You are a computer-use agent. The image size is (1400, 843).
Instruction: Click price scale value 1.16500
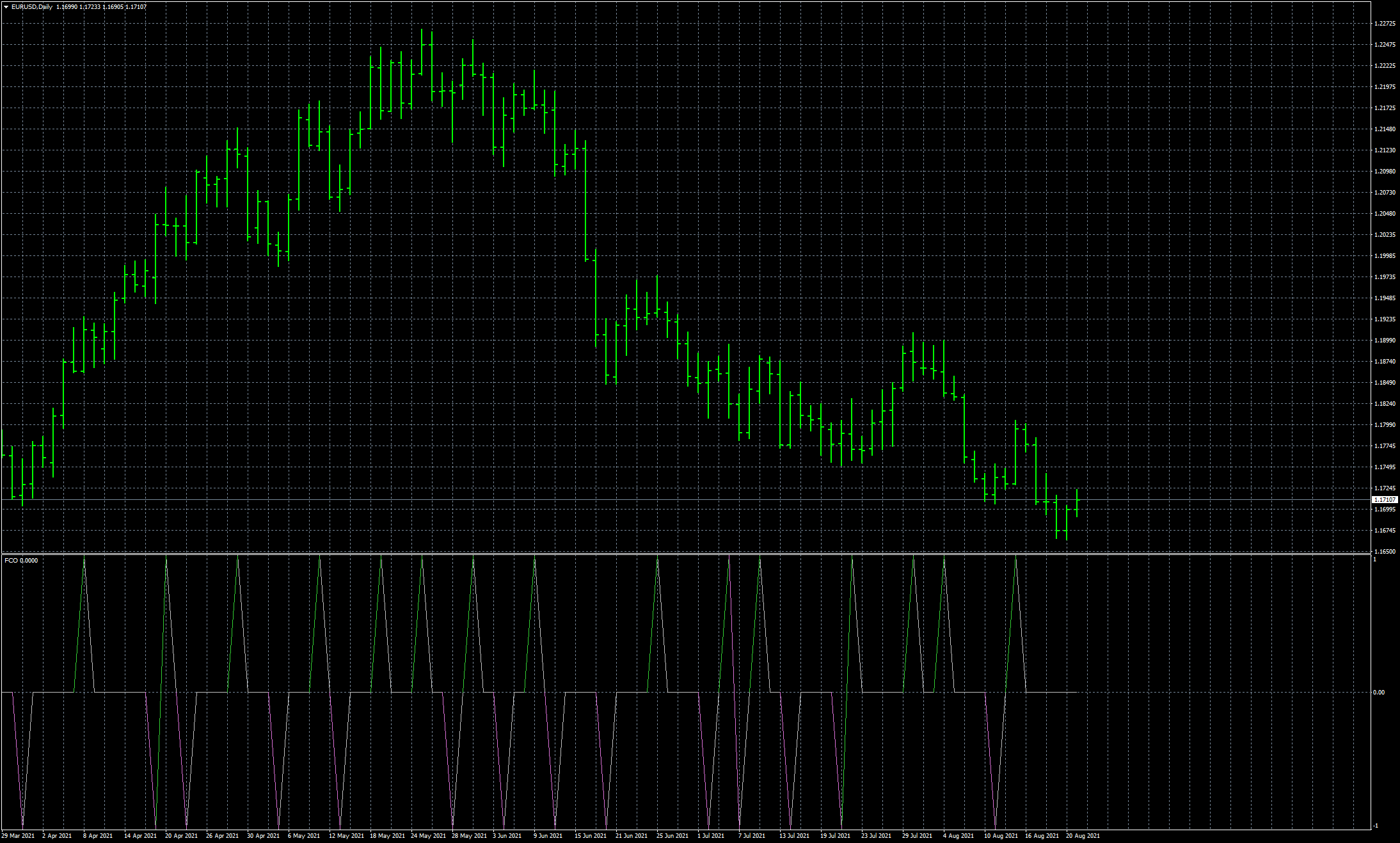(1385, 552)
